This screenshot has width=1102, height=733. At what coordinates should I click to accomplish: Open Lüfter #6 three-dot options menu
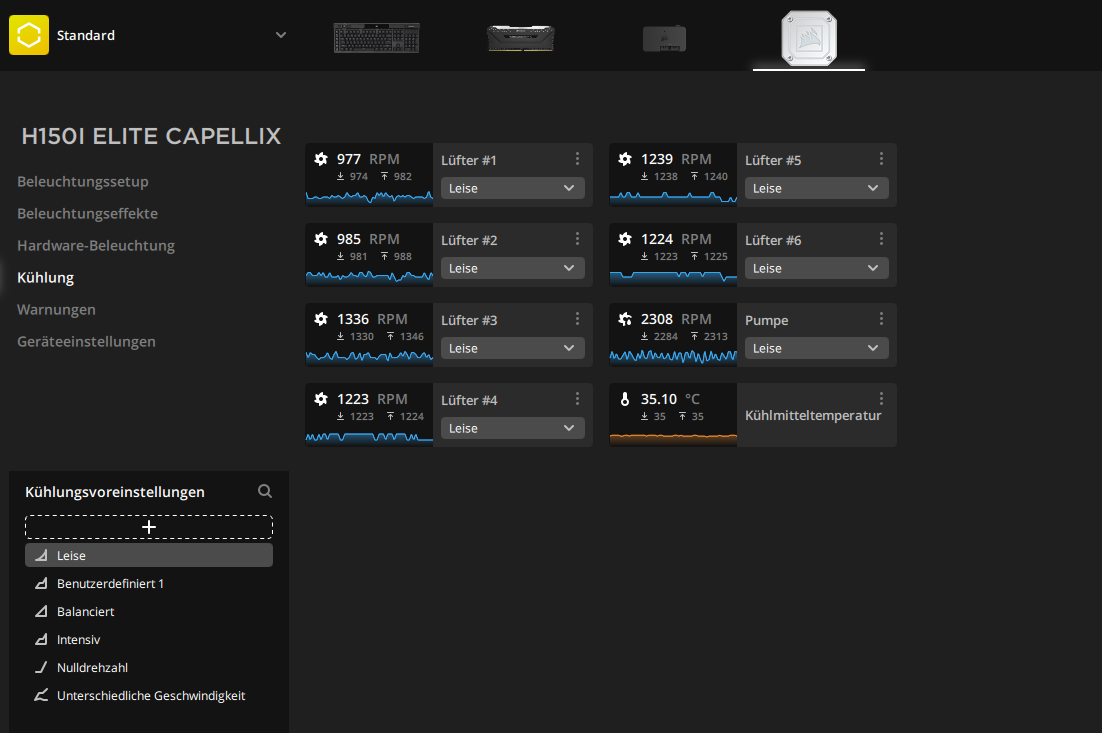[881, 239]
